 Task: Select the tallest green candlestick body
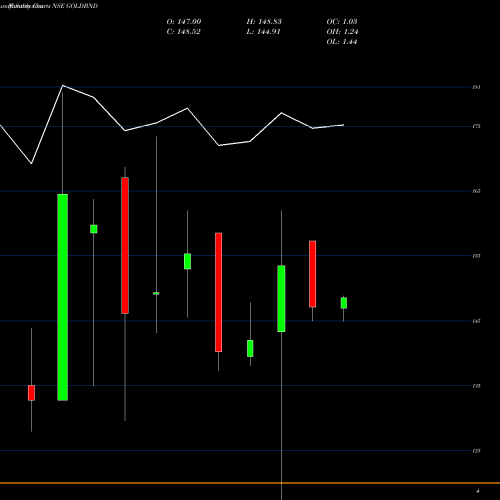pyautogui.click(x=63, y=297)
